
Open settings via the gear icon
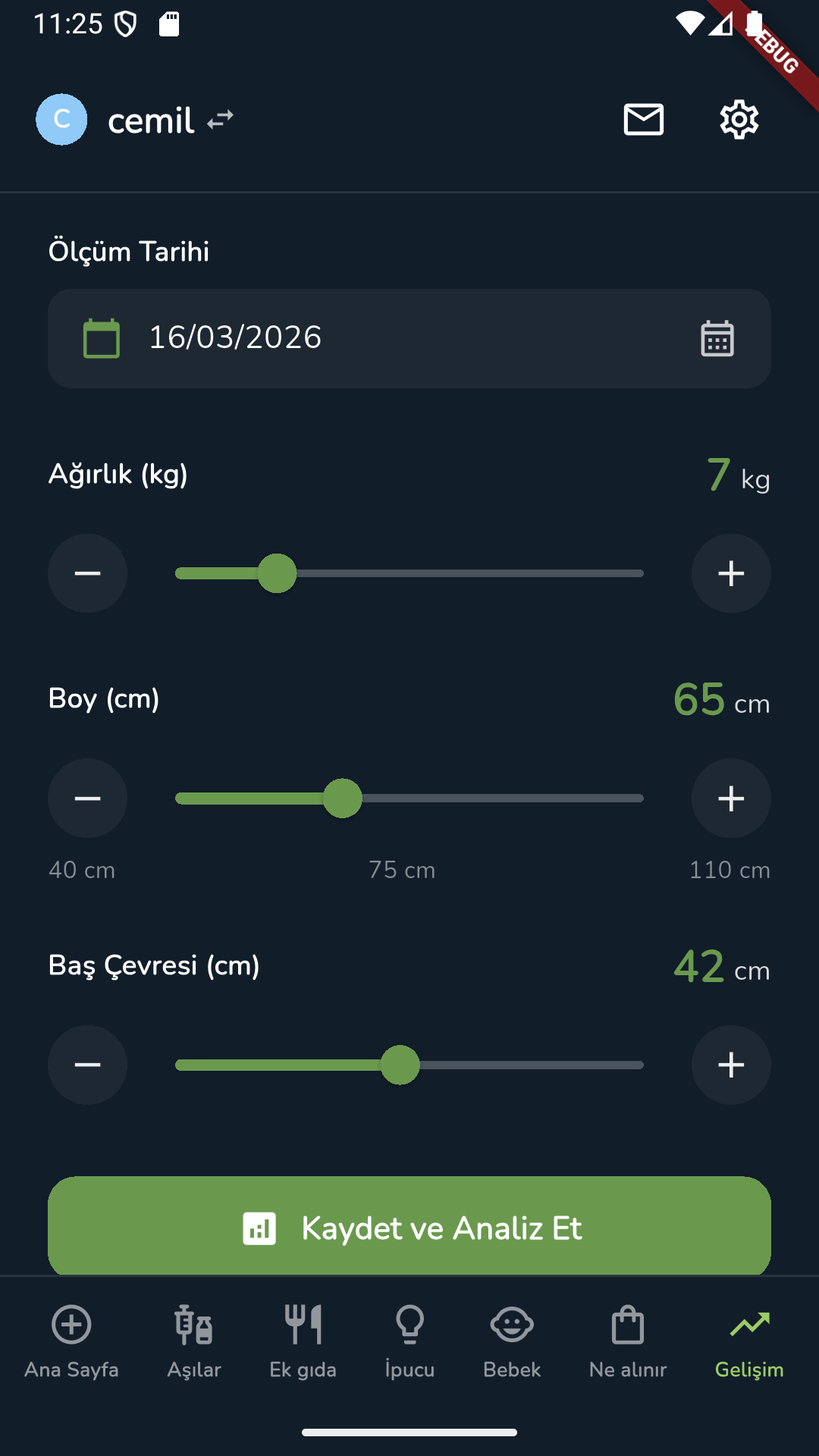click(x=739, y=120)
